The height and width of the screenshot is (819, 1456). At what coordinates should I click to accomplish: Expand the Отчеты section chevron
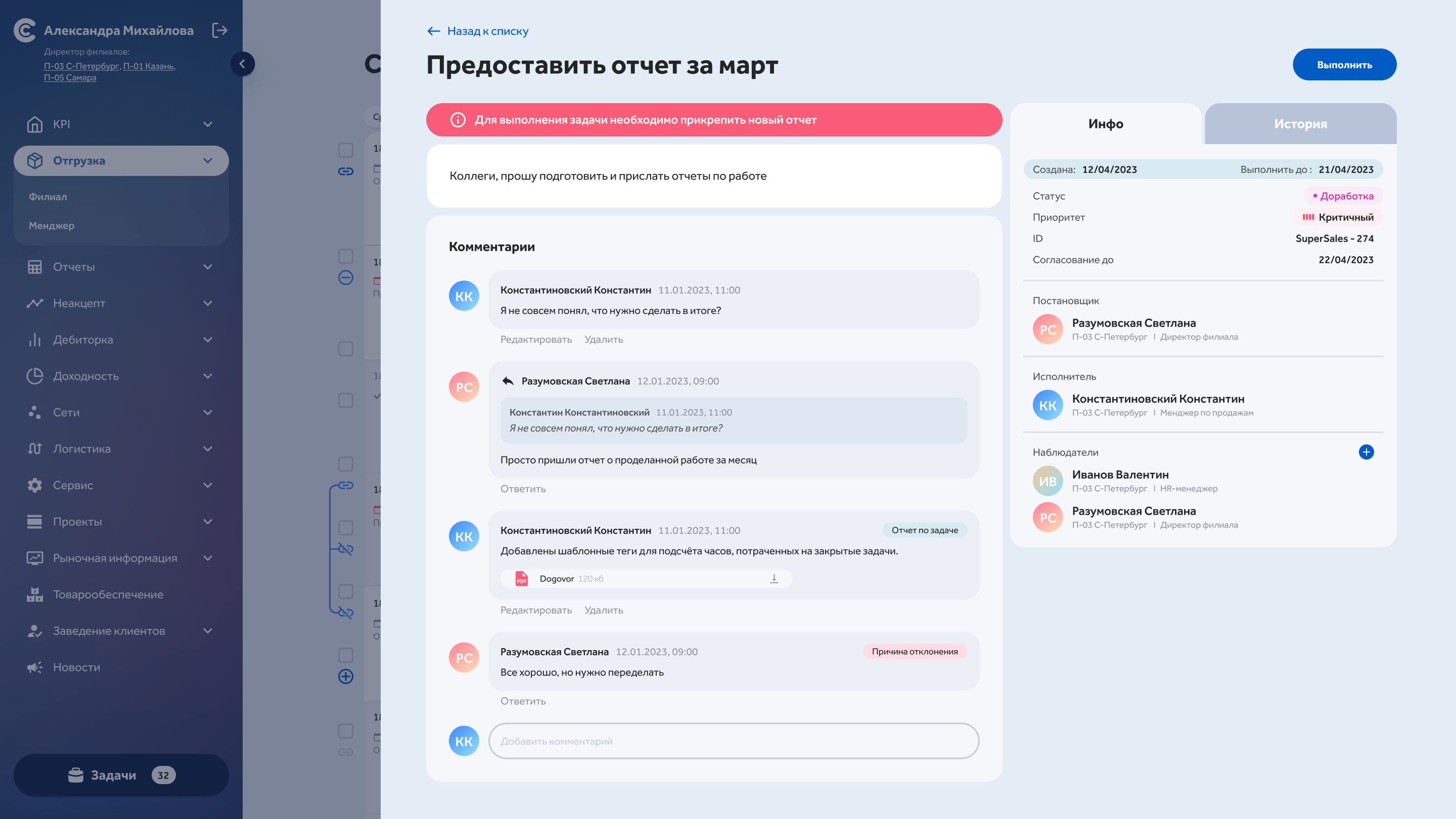(x=207, y=267)
